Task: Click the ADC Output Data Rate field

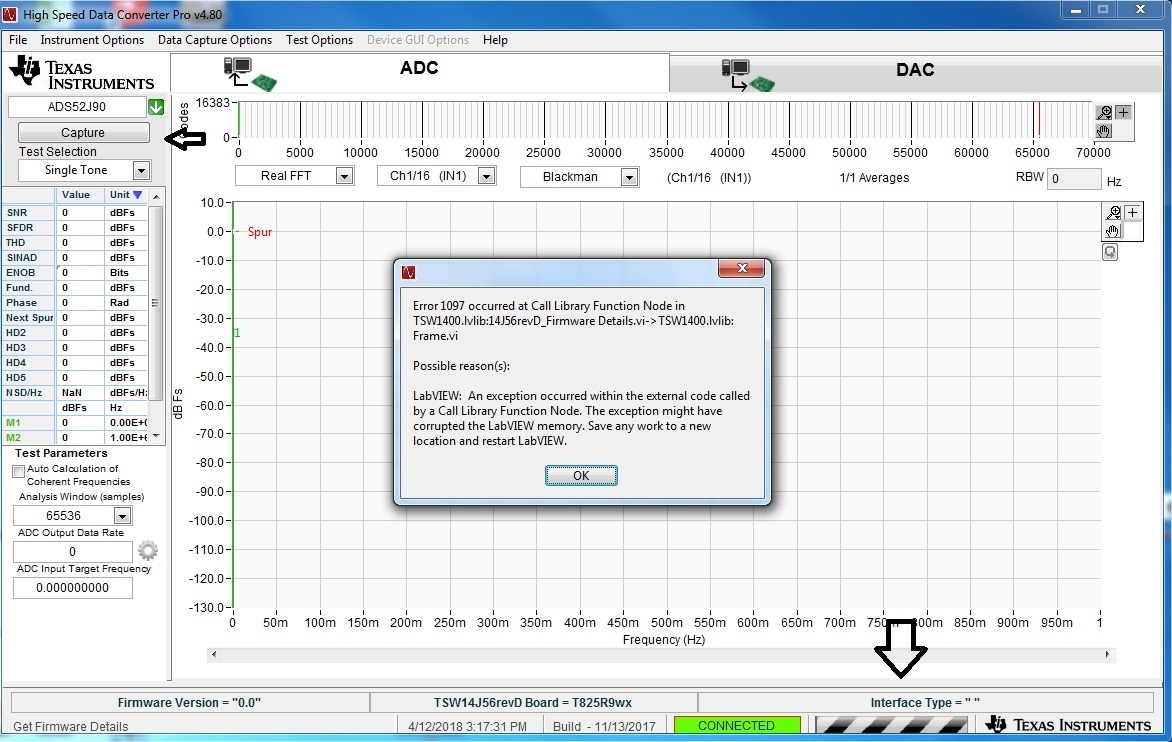Action: point(73,551)
